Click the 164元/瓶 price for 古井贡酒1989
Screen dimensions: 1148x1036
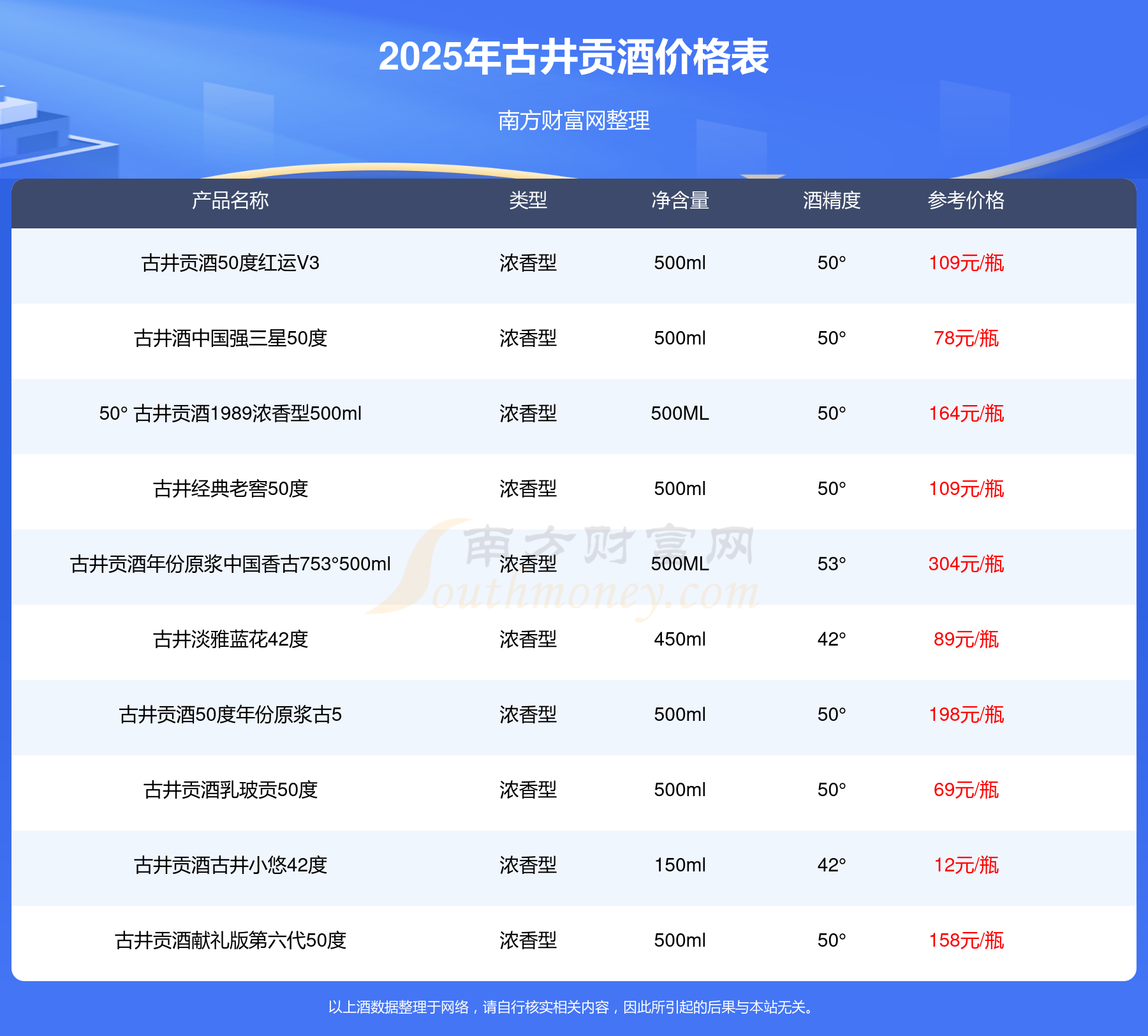pos(966,413)
